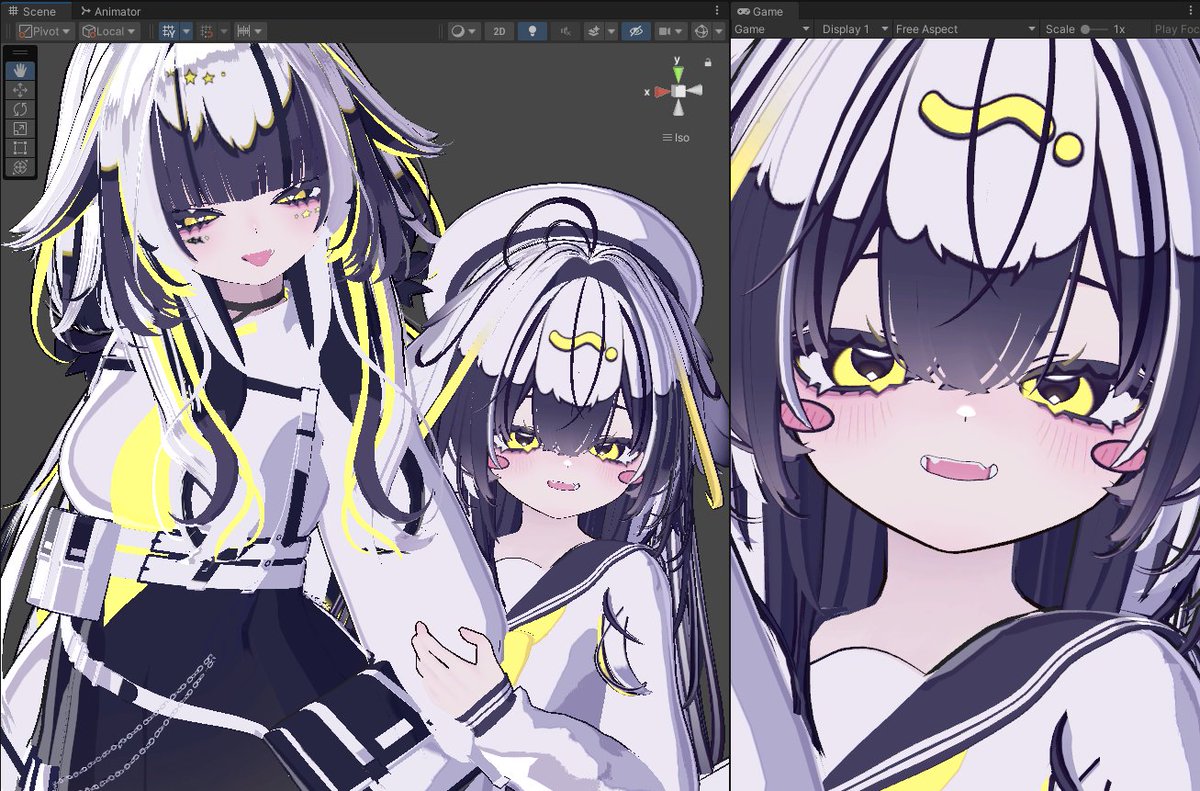Image resolution: width=1200 pixels, height=791 pixels.
Task: Toggle the scene gizmo rotation lock
Action: click(708, 62)
